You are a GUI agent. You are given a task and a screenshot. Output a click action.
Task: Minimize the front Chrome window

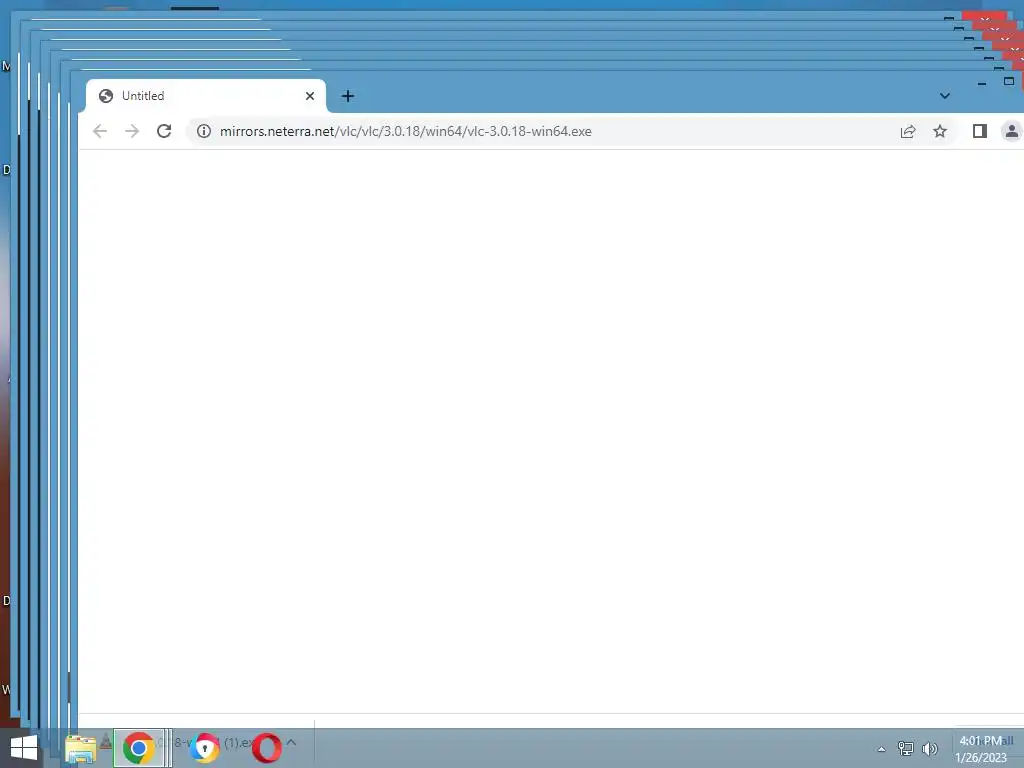pyautogui.click(x=982, y=83)
